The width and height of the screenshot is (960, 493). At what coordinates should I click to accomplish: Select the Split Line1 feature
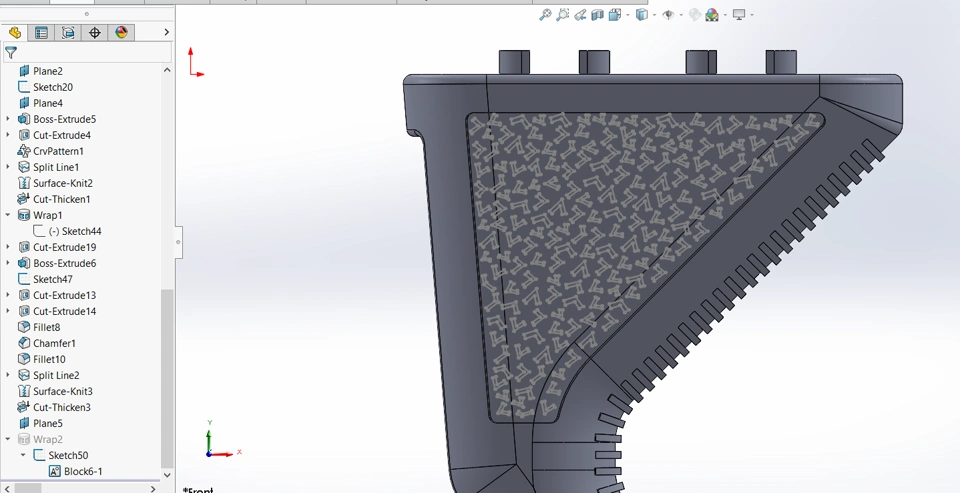click(x=56, y=167)
